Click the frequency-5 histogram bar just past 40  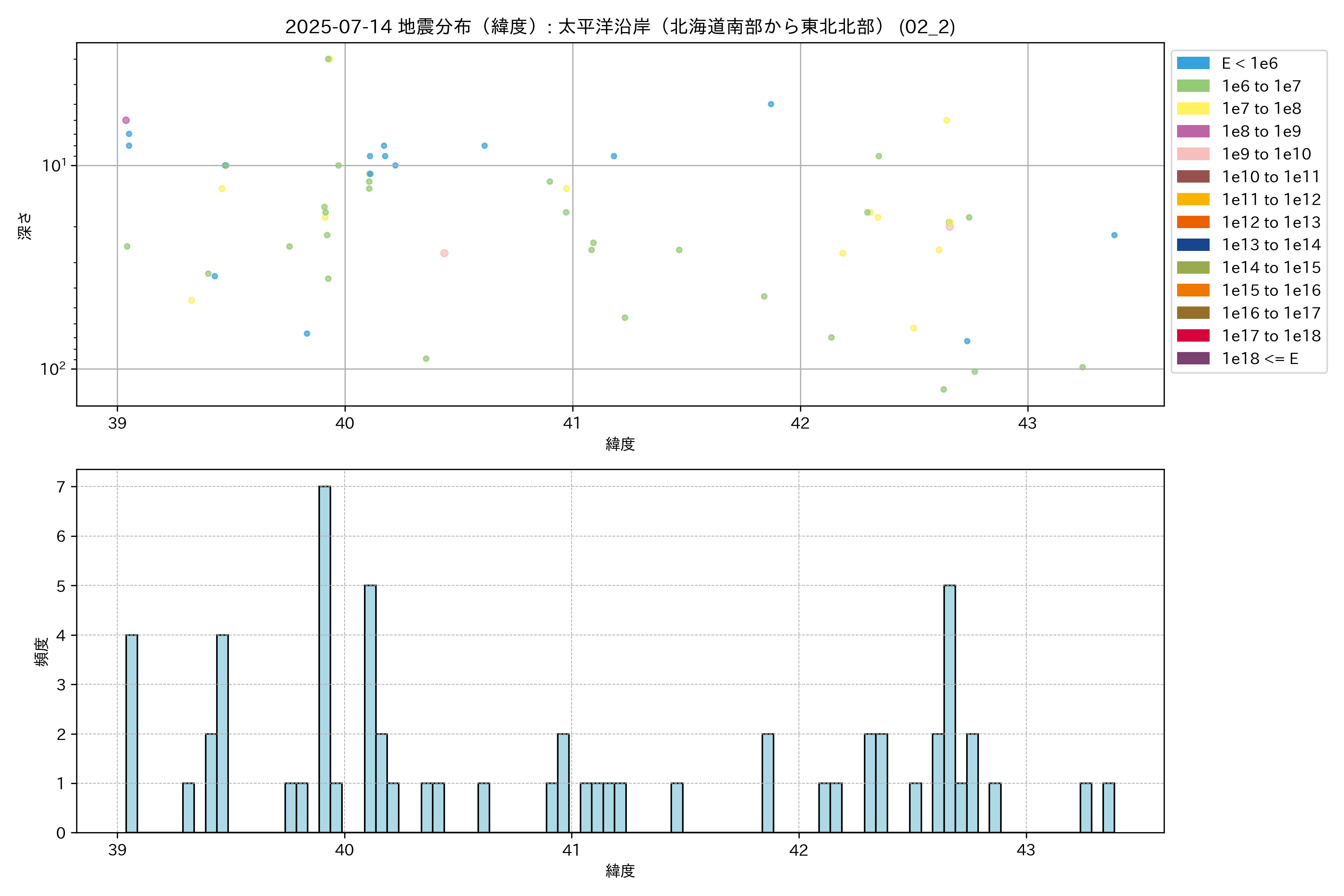[x=370, y=709]
